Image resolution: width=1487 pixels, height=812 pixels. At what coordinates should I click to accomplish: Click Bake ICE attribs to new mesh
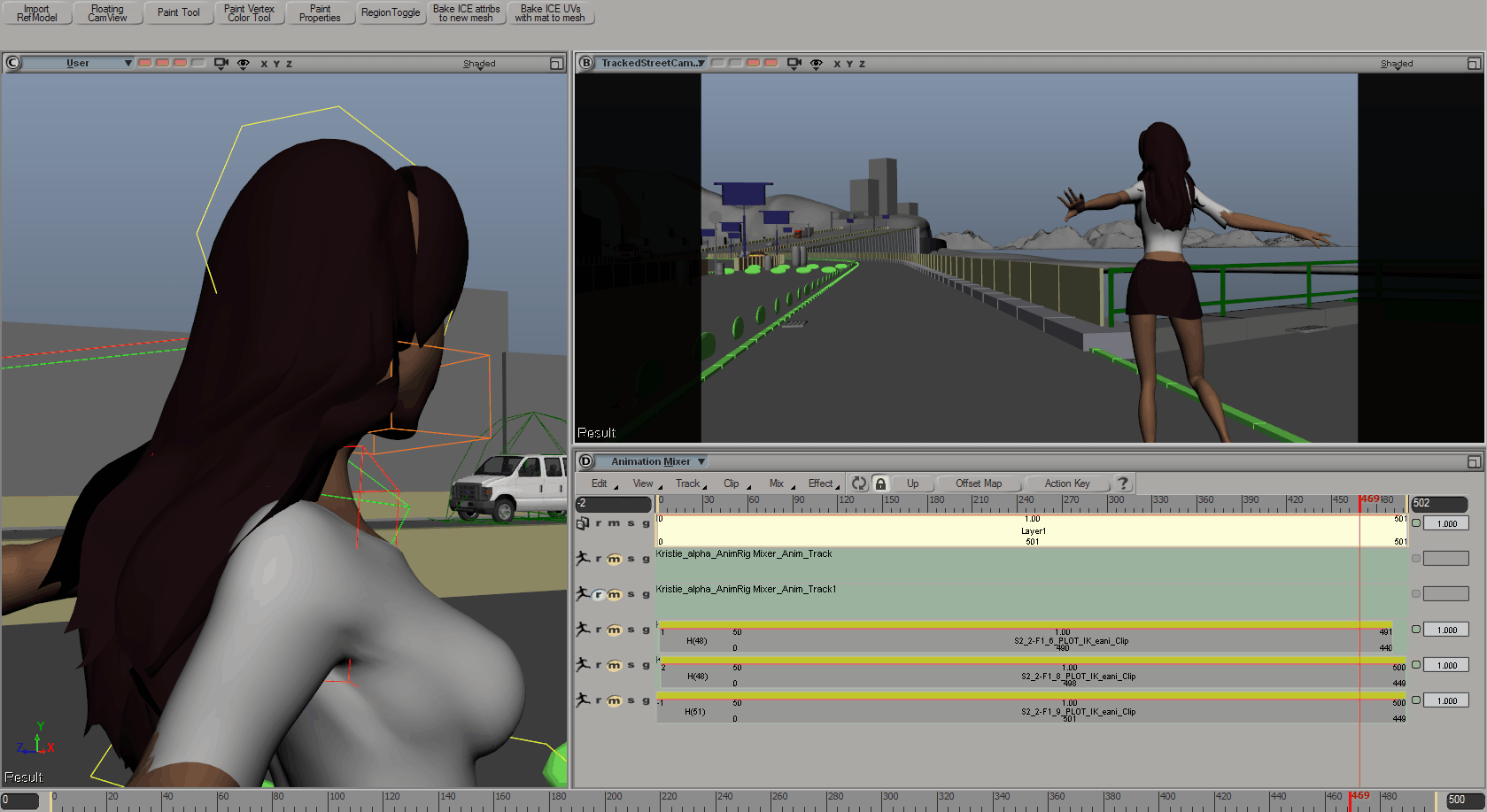(467, 13)
